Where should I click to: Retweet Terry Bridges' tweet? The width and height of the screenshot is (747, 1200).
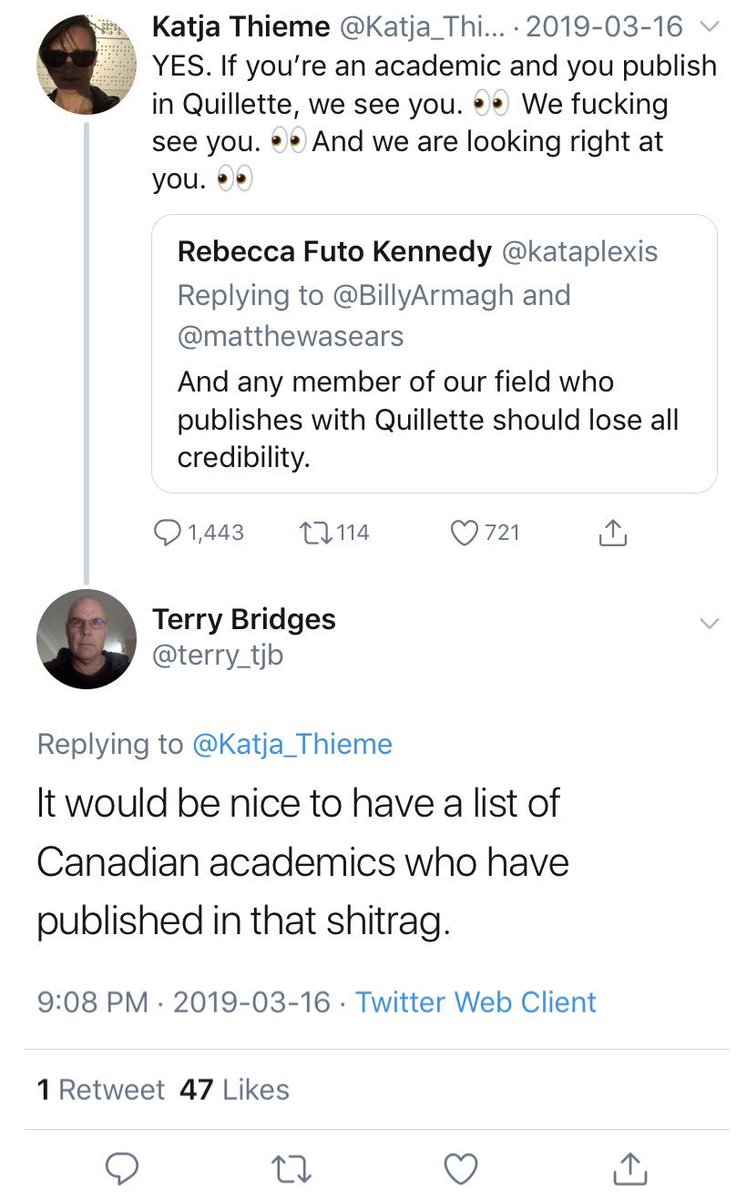point(290,1167)
